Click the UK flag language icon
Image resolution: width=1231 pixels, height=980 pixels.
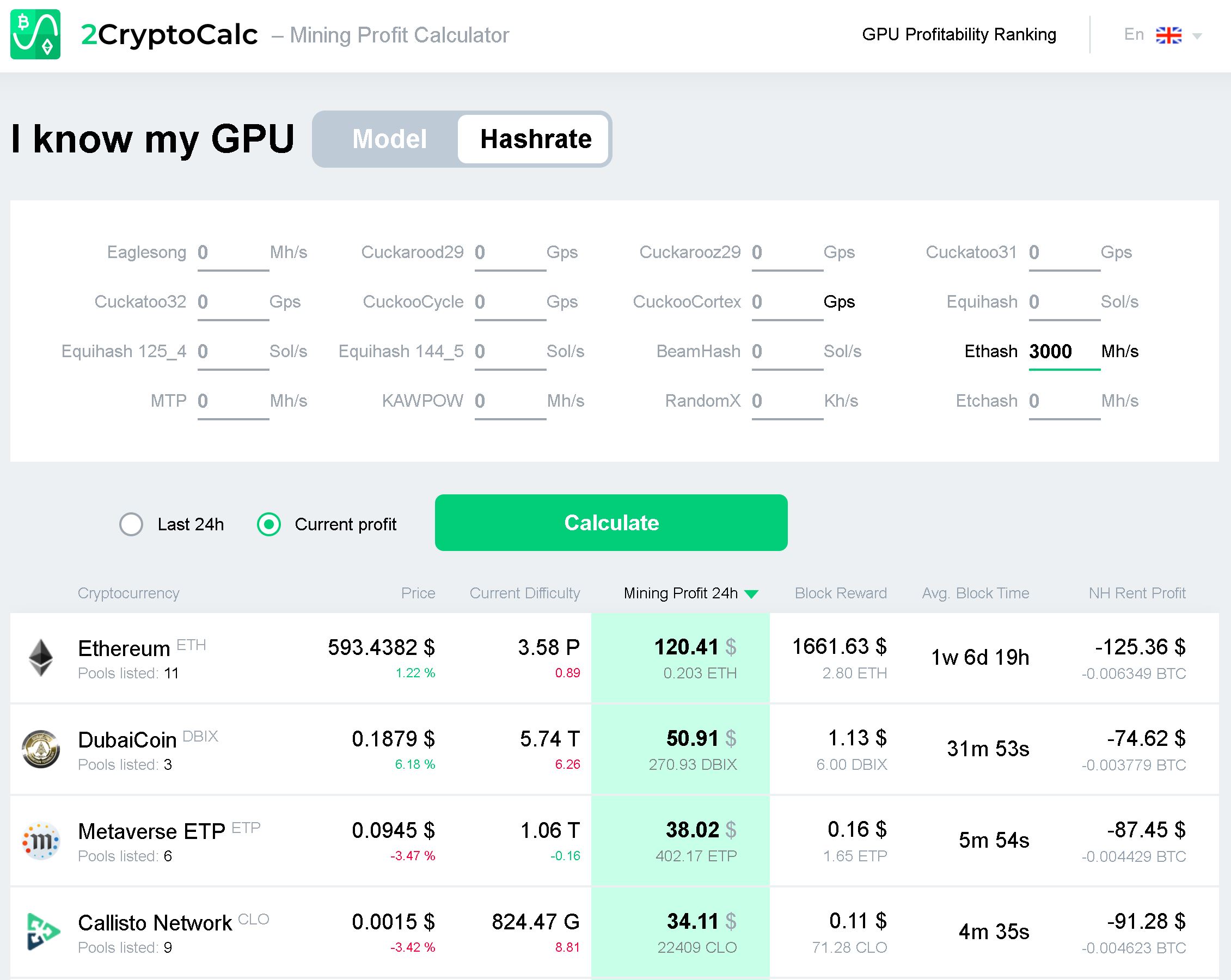(1168, 35)
